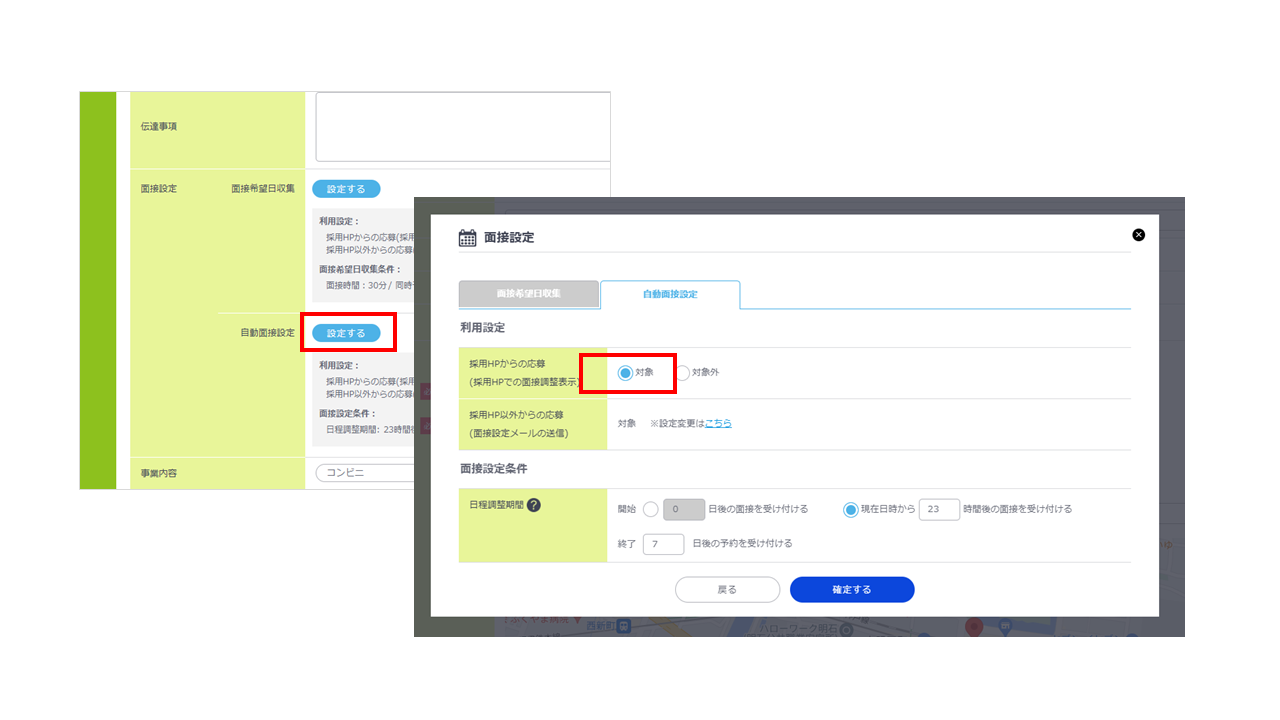1280x720 pixels.
Task: Click 設定する next to 自動面接設定
Action: [x=346, y=333]
